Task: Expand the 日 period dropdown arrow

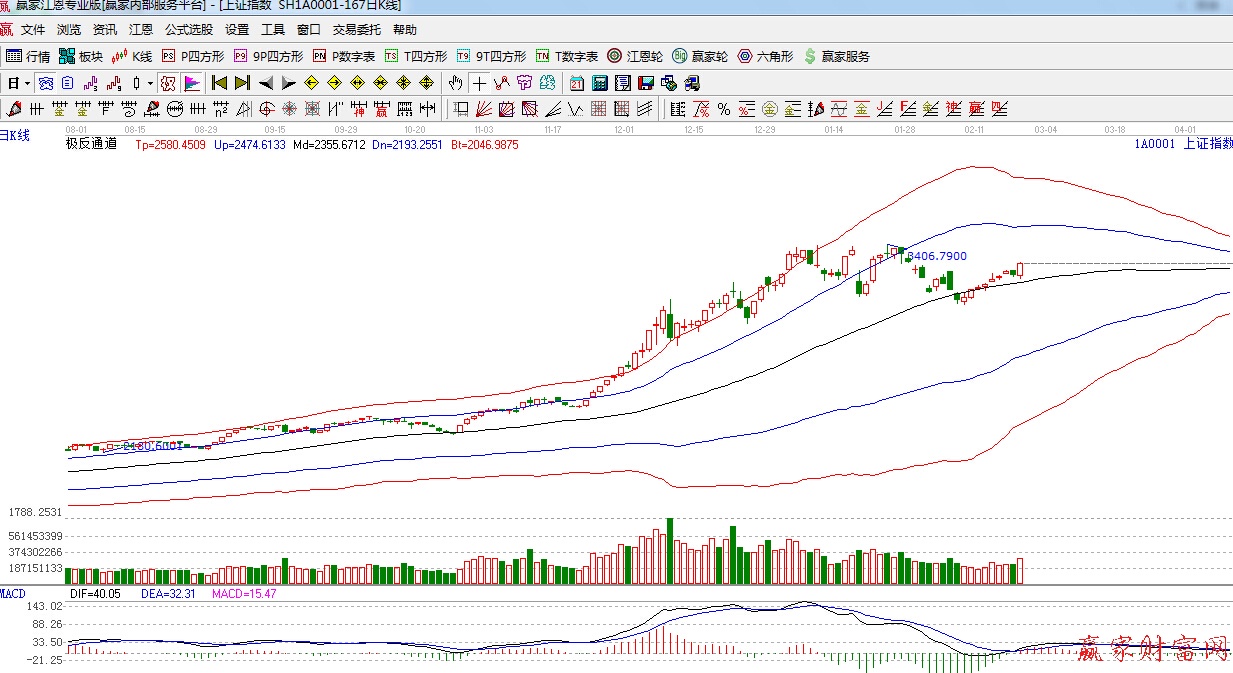Action: (x=27, y=83)
